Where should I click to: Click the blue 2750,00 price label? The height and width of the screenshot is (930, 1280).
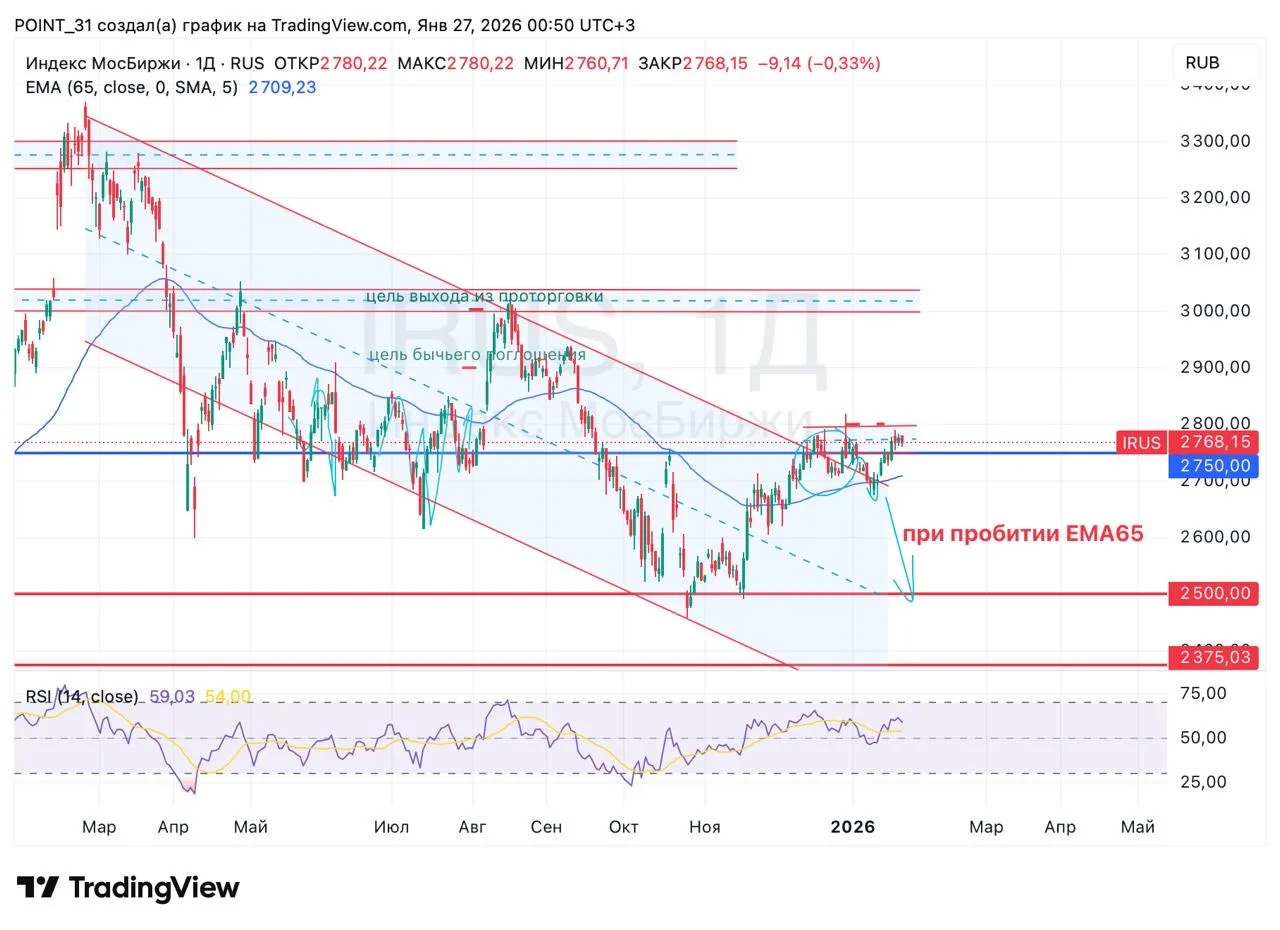tap(1214, 465)
